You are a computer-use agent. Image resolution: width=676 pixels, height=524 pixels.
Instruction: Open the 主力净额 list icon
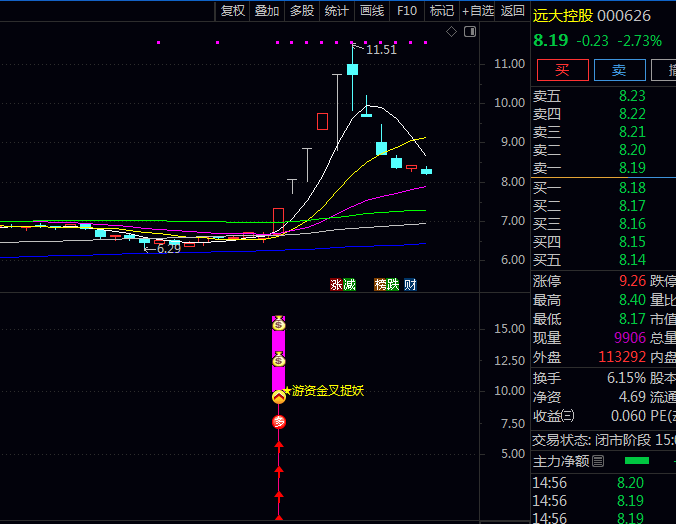(x=598, y=461)
